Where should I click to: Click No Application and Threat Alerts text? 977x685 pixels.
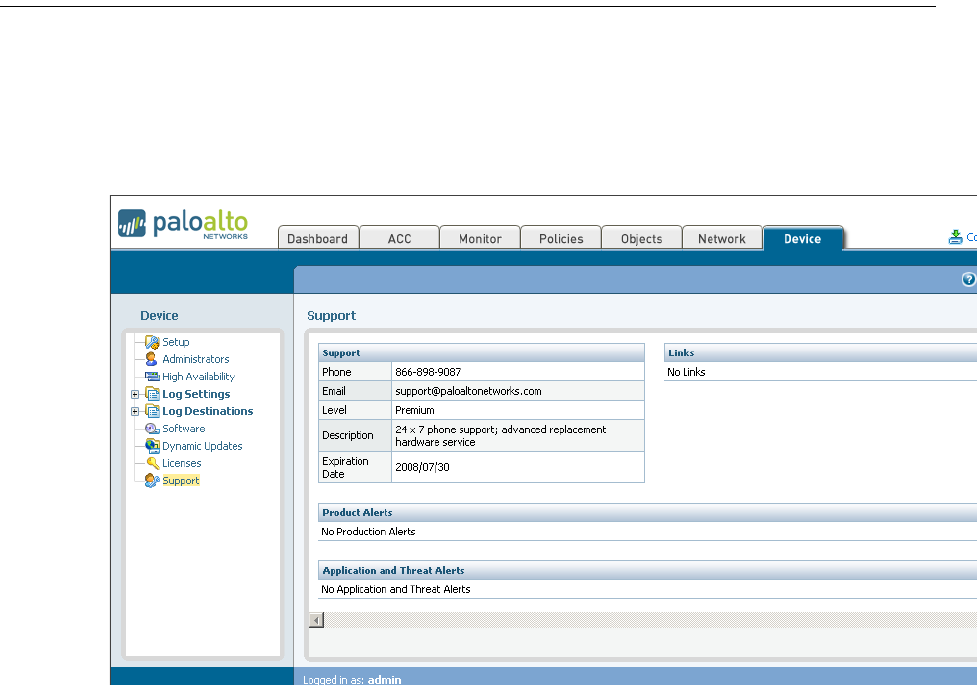point(396,590)
